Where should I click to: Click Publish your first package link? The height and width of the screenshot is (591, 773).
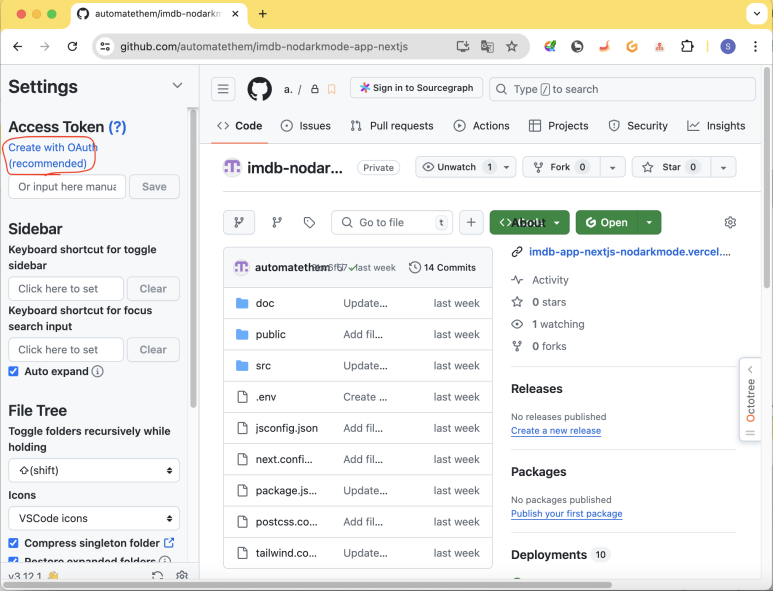[x=566, y=513]
